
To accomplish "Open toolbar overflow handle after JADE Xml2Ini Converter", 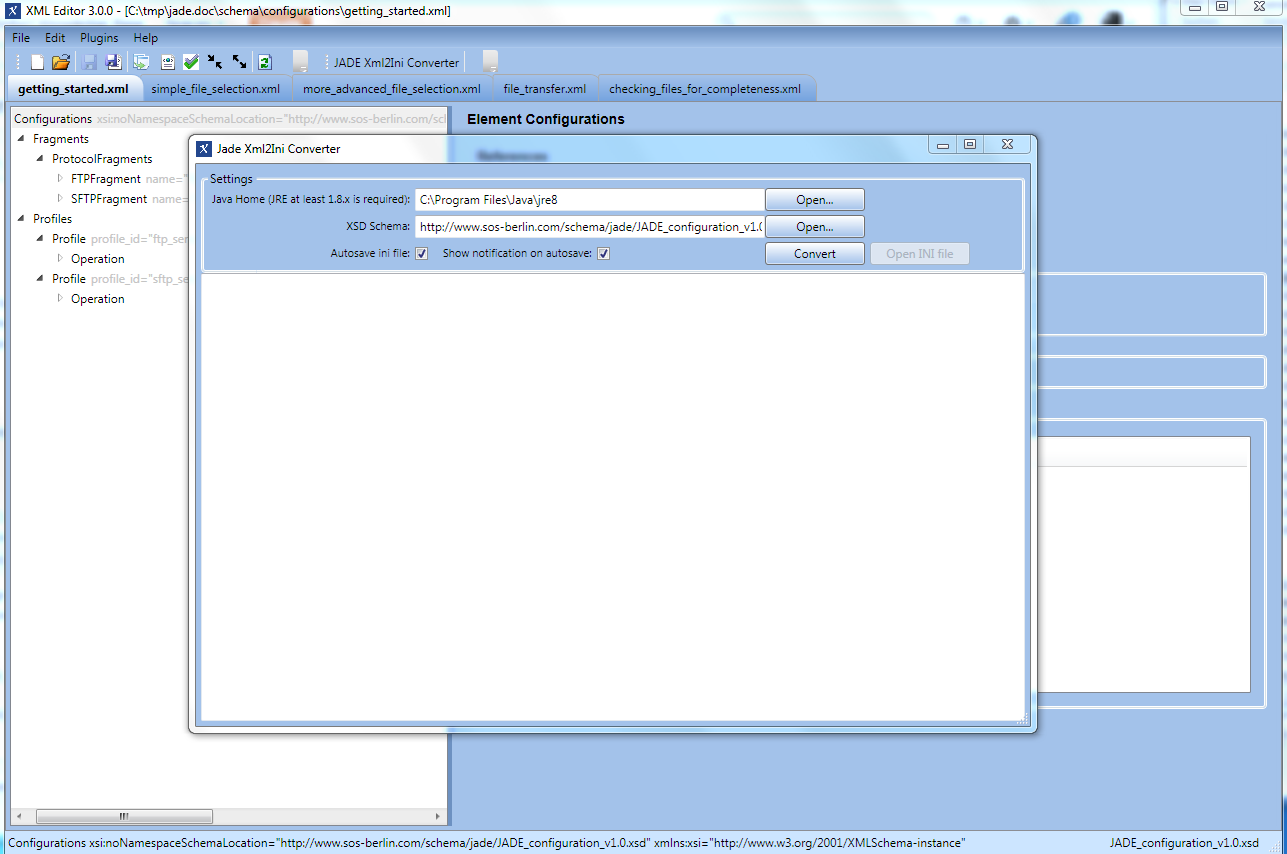I will [490, 62].
